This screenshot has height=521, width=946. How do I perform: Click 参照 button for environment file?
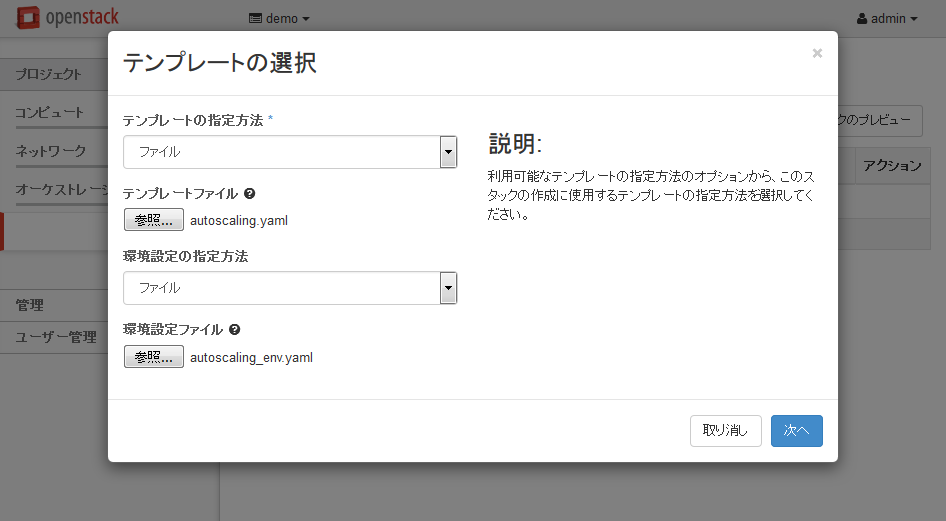click(154, 356)
